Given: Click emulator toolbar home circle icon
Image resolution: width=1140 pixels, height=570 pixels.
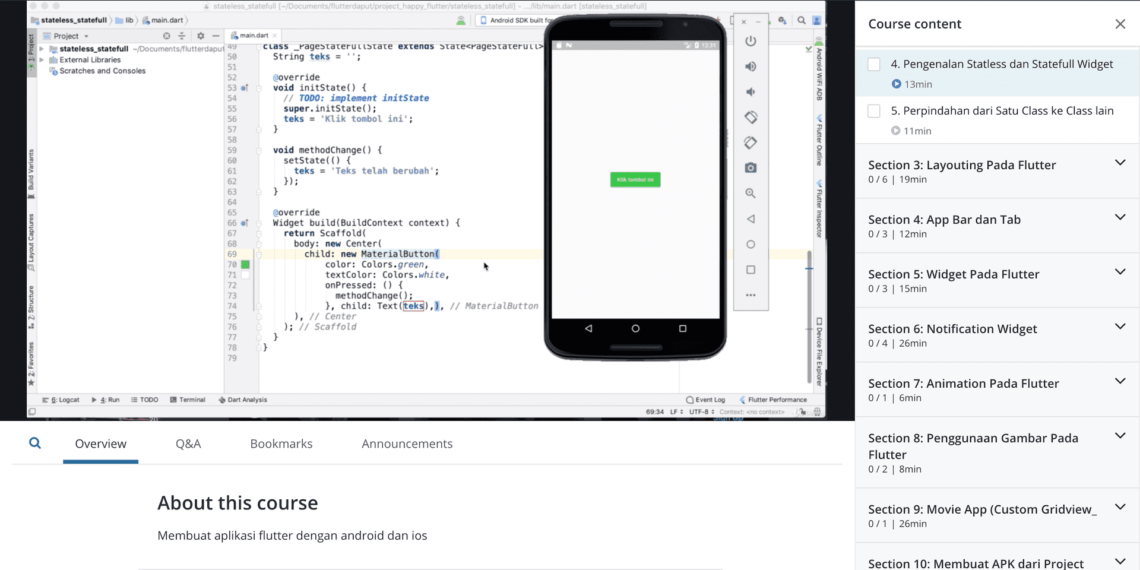Looking at the screenshot, I should click(751, 244).
